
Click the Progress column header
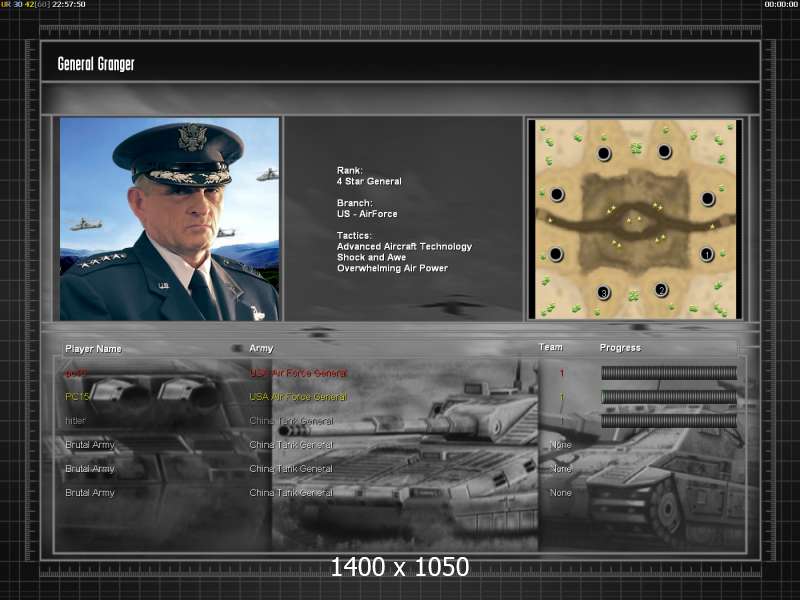tap(620, 348)
